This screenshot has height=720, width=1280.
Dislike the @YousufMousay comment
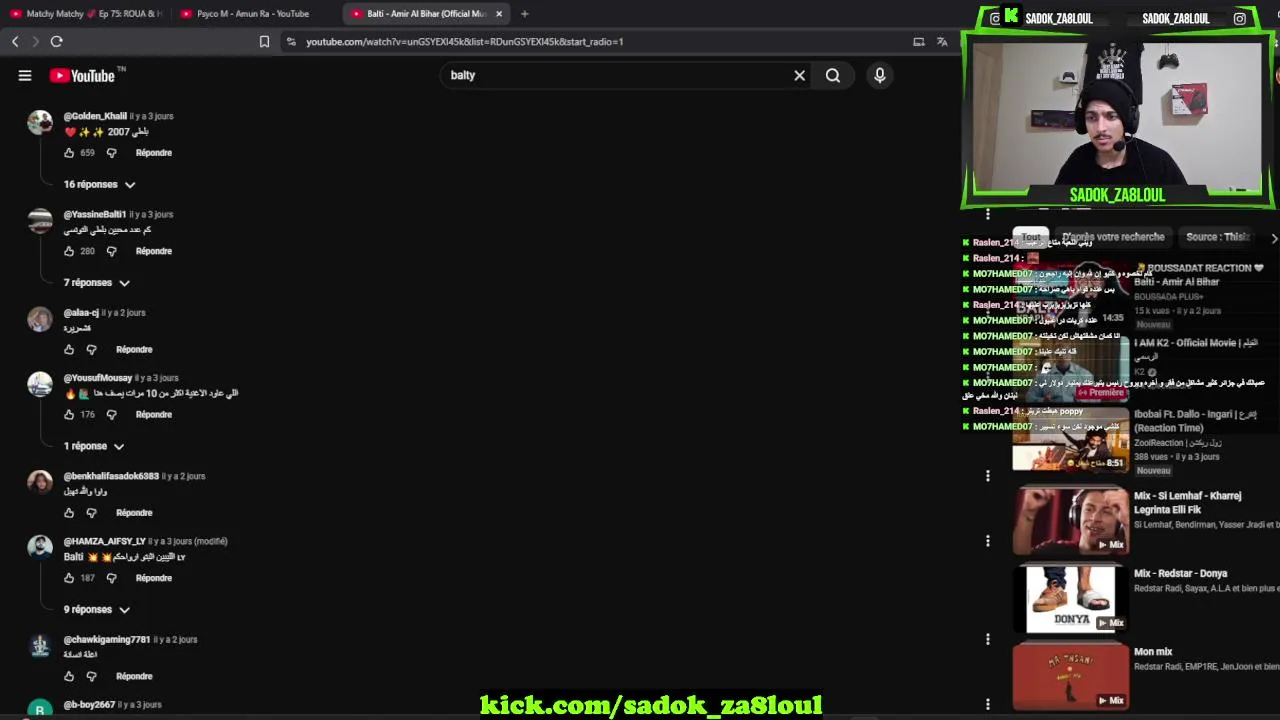click(x=111, y=414)
